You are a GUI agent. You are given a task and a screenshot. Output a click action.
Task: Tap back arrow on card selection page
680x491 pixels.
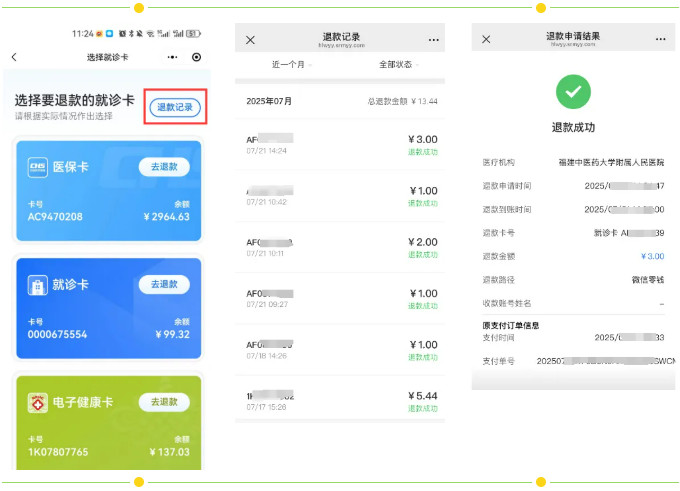[14, 57]
